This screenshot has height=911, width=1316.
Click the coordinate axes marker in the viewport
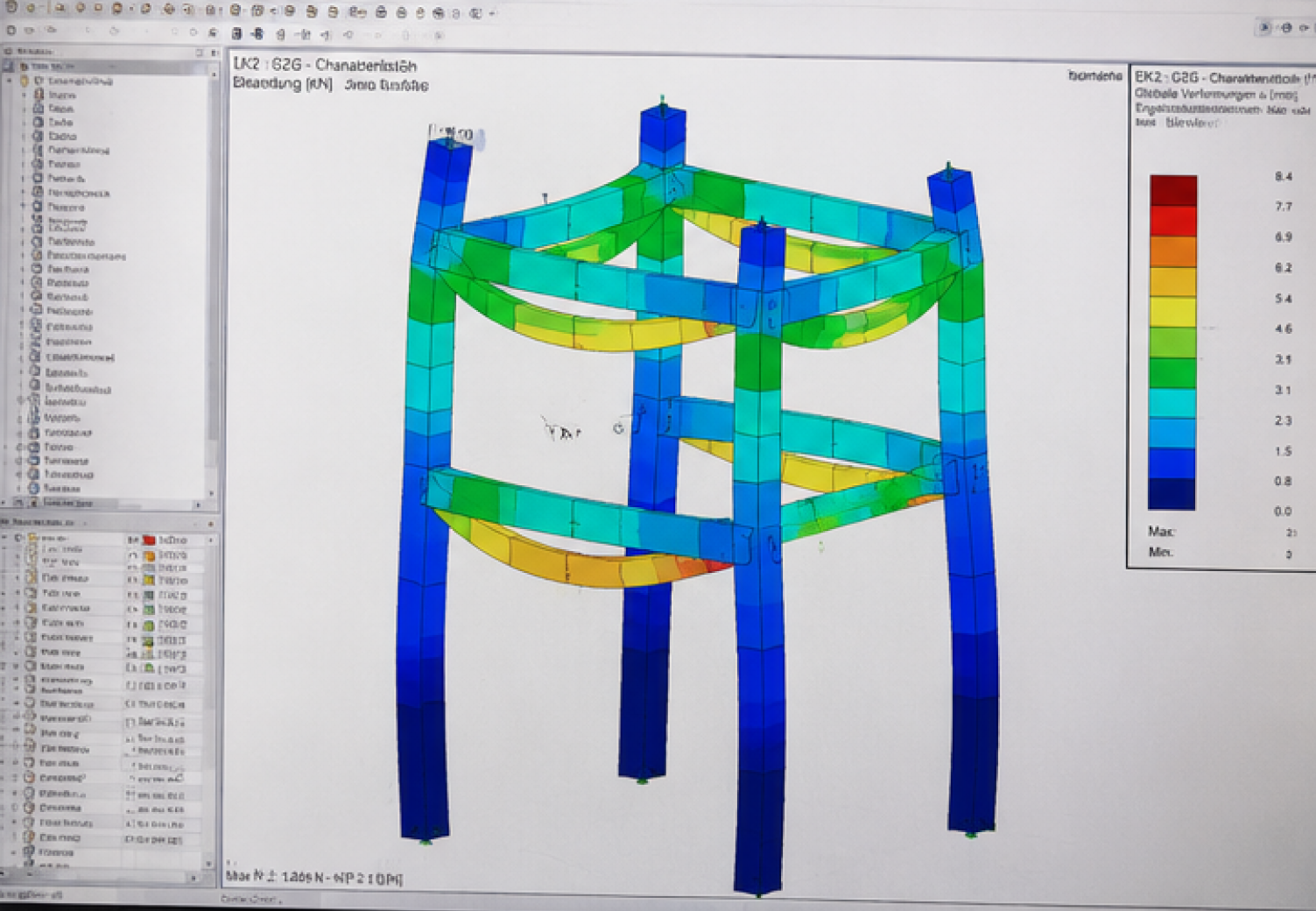pyautogui.click(x=561, y=429)
